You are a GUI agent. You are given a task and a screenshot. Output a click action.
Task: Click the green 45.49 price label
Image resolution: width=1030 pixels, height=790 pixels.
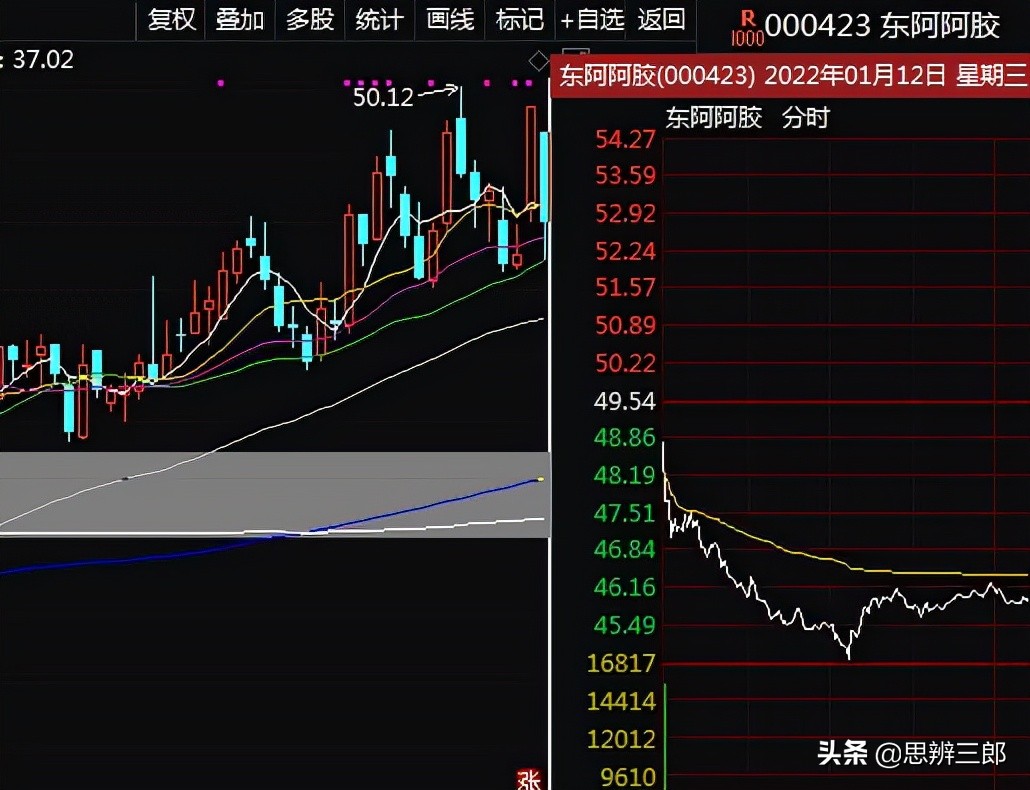pyautogui.click(x=625, y=625)
